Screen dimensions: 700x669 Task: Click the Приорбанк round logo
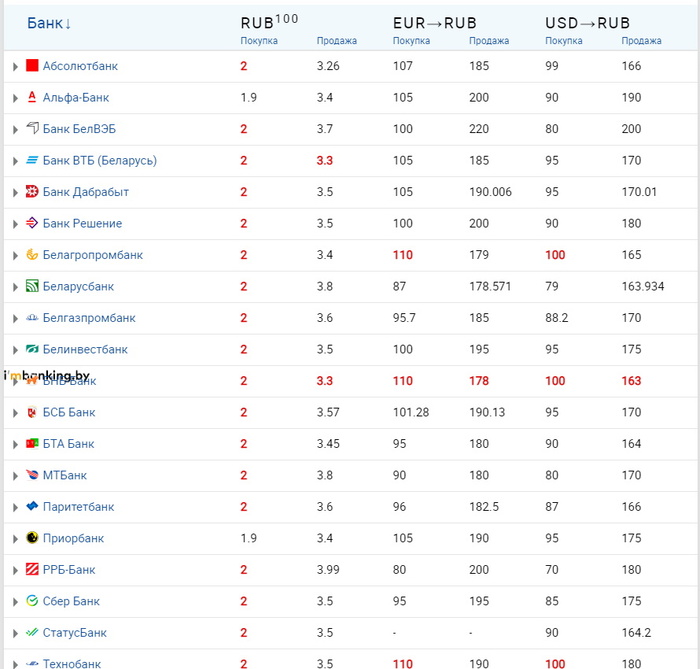pyautogui.click(x=32, y=537)
